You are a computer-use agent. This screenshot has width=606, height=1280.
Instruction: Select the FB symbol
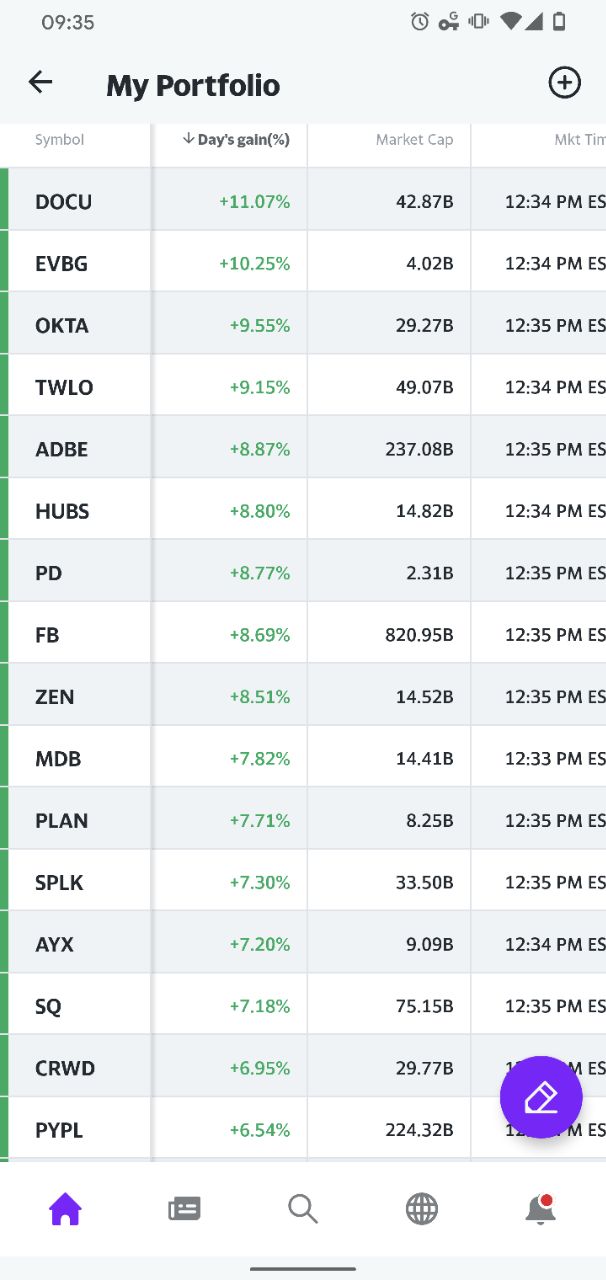[47, 635]
